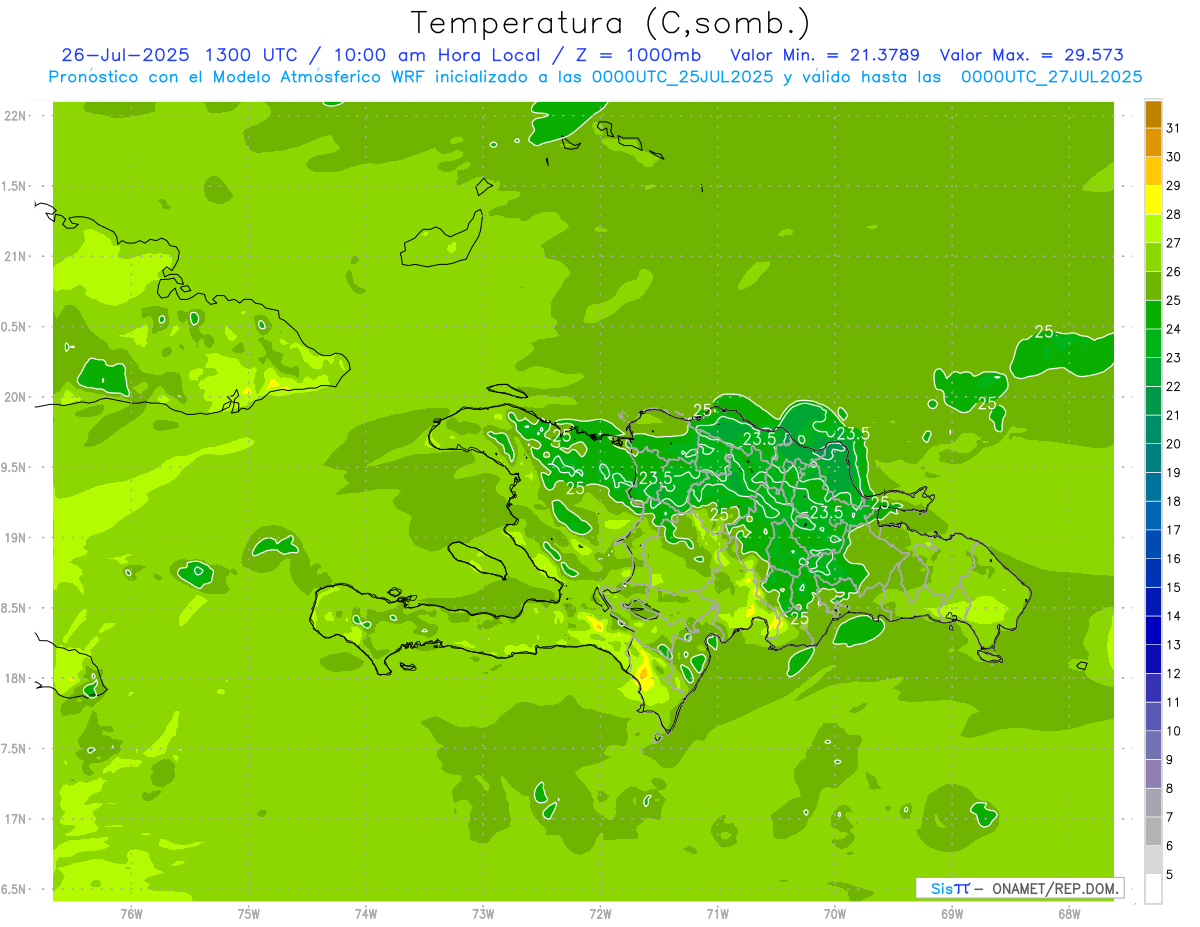This screenshot has height=927, width=1200.
Task: Click the '70W' longitude axis label
Action: [x=835, y=914]
